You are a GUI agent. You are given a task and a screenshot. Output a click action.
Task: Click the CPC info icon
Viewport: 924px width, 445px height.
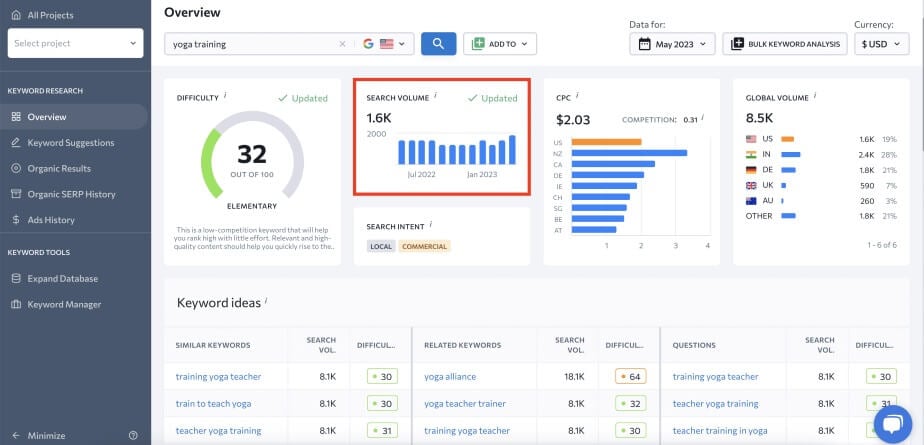point(577,95)
